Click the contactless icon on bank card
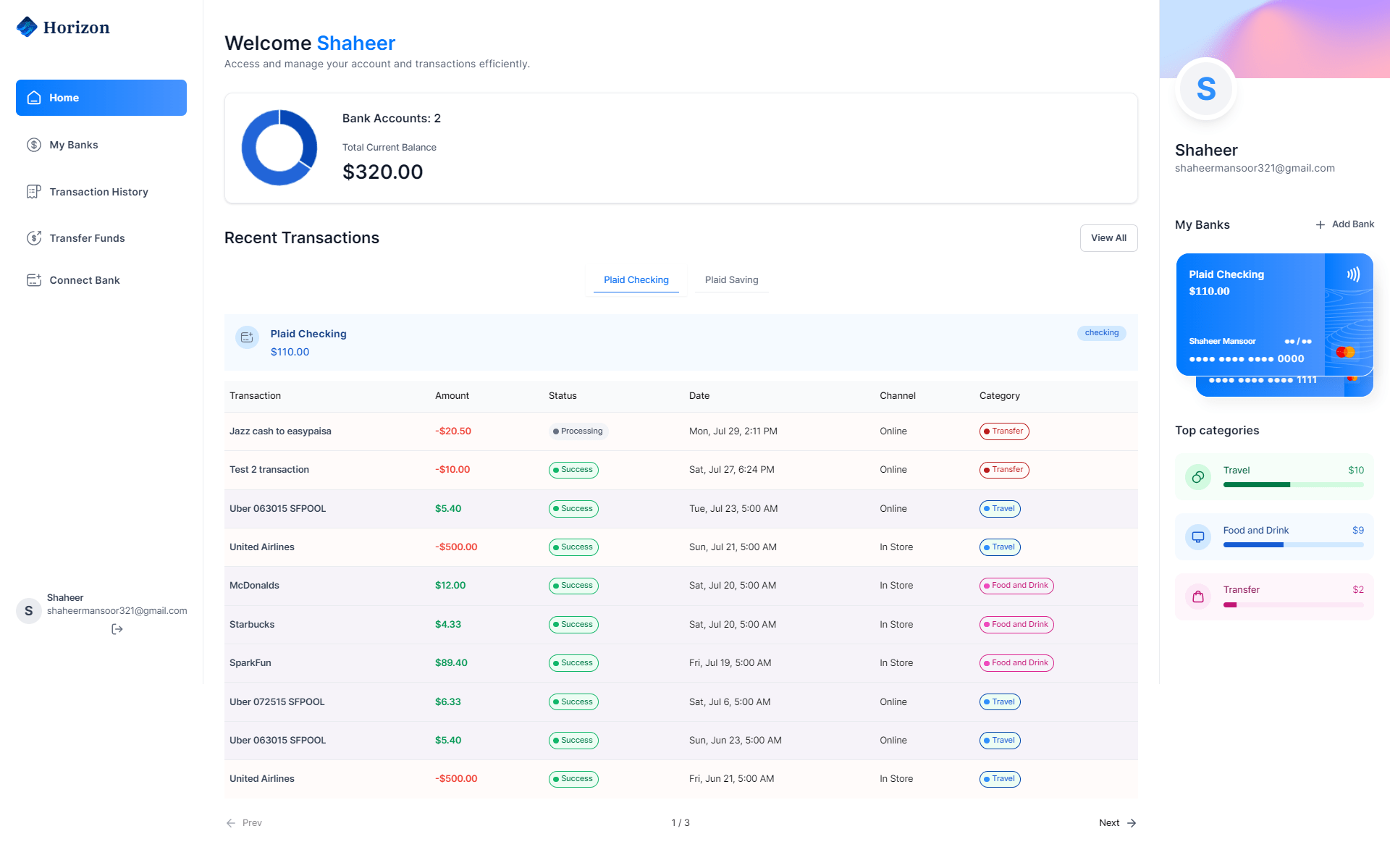 tap(1352, 274)
